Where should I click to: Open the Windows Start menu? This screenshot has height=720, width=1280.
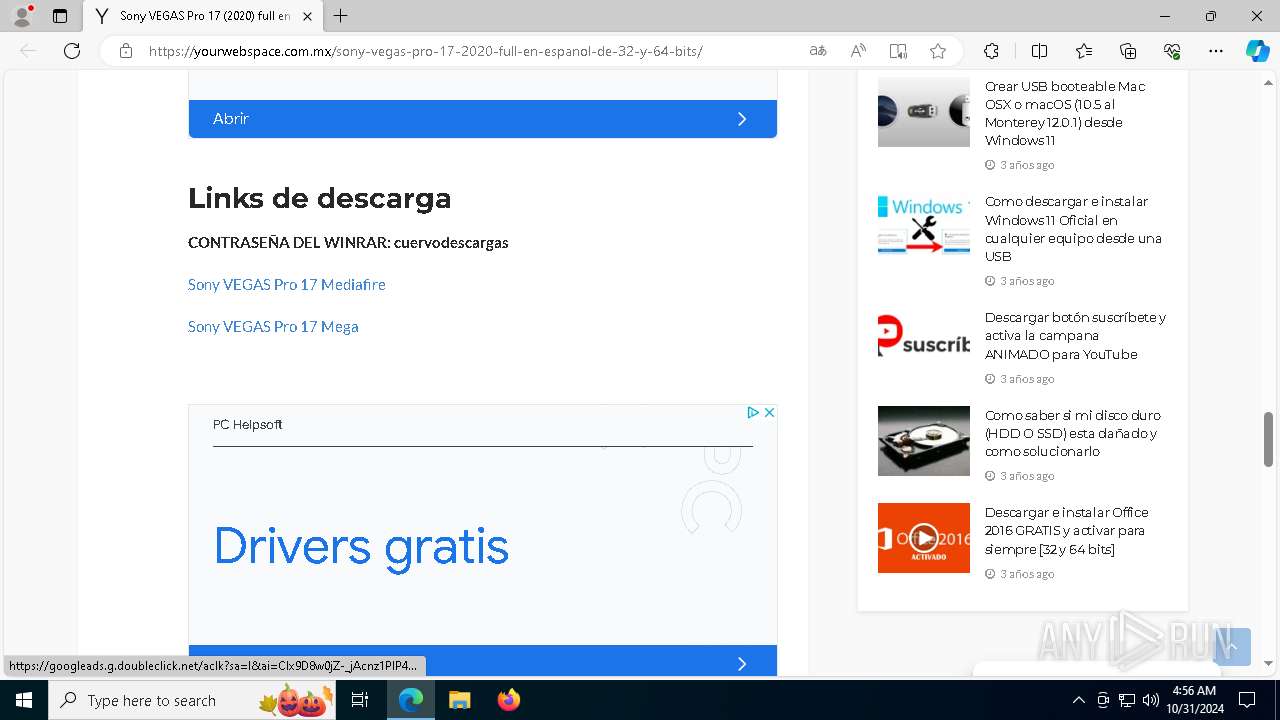tap(23, 700)
